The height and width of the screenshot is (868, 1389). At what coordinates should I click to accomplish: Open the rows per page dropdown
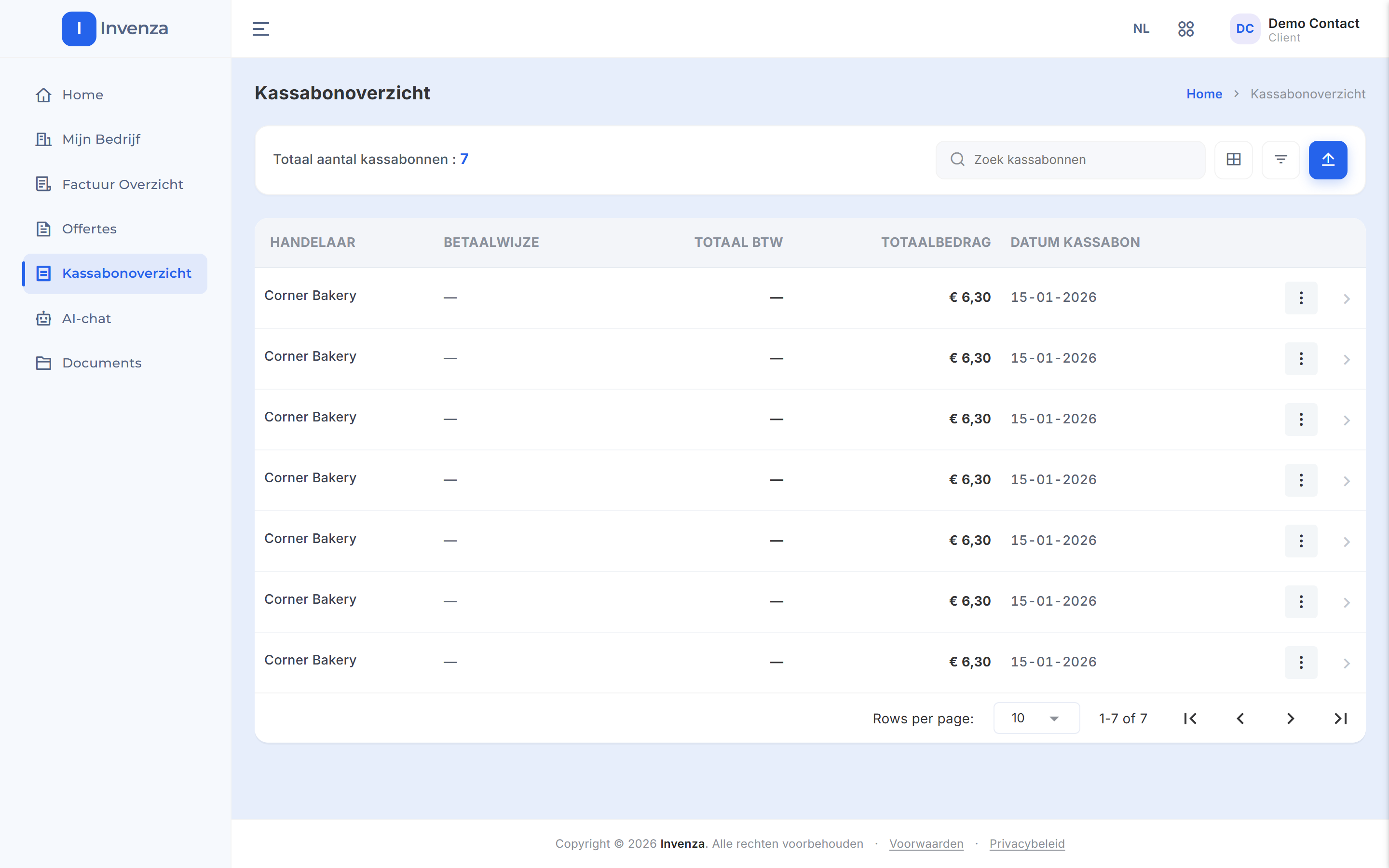pos(1036,718)
